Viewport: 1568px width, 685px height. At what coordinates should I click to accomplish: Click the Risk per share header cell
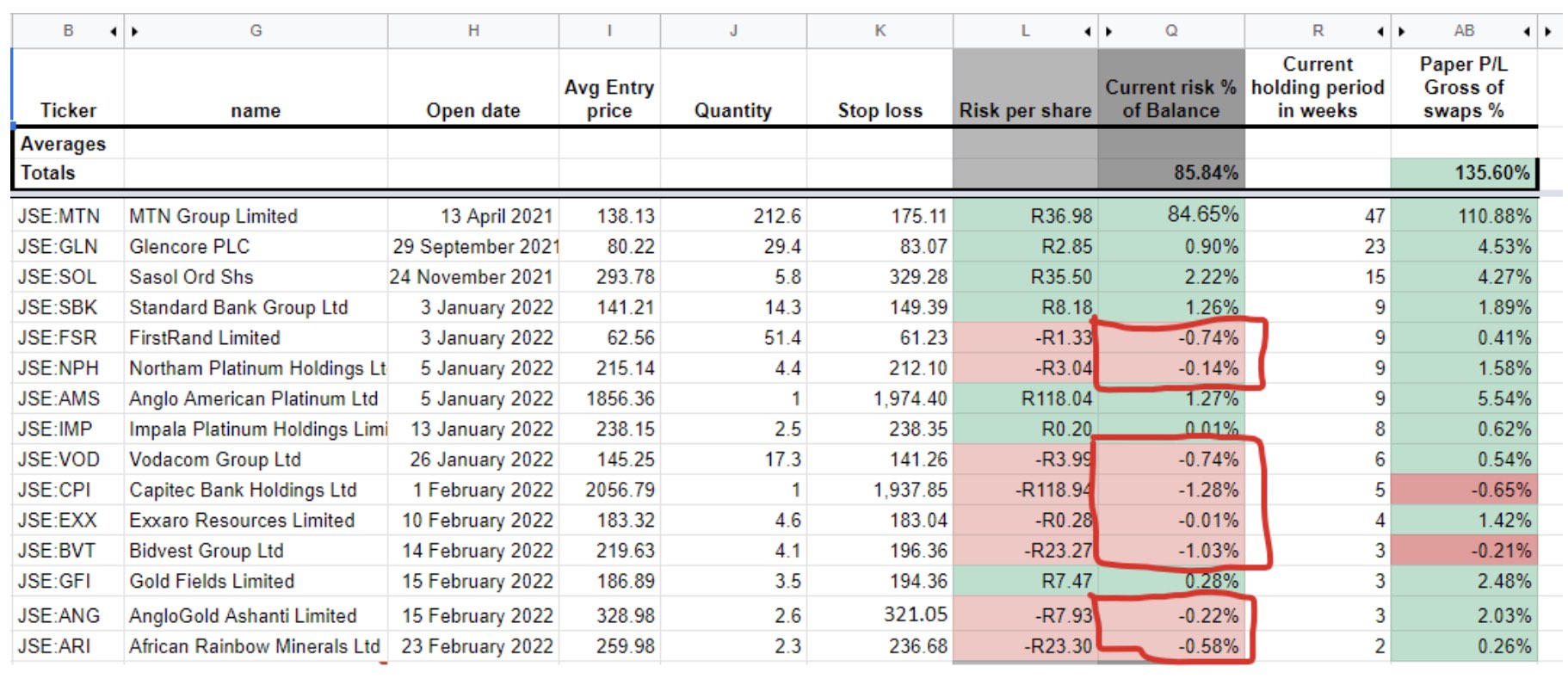(1025, 88)
